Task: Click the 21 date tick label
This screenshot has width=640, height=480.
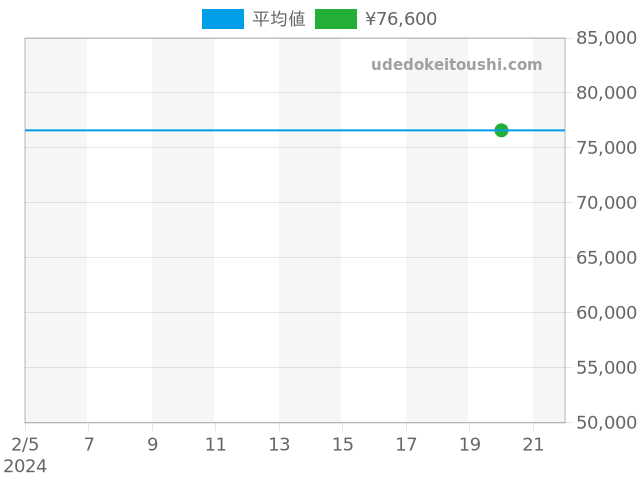Action: pyautogui.click(x=533, y=444)
